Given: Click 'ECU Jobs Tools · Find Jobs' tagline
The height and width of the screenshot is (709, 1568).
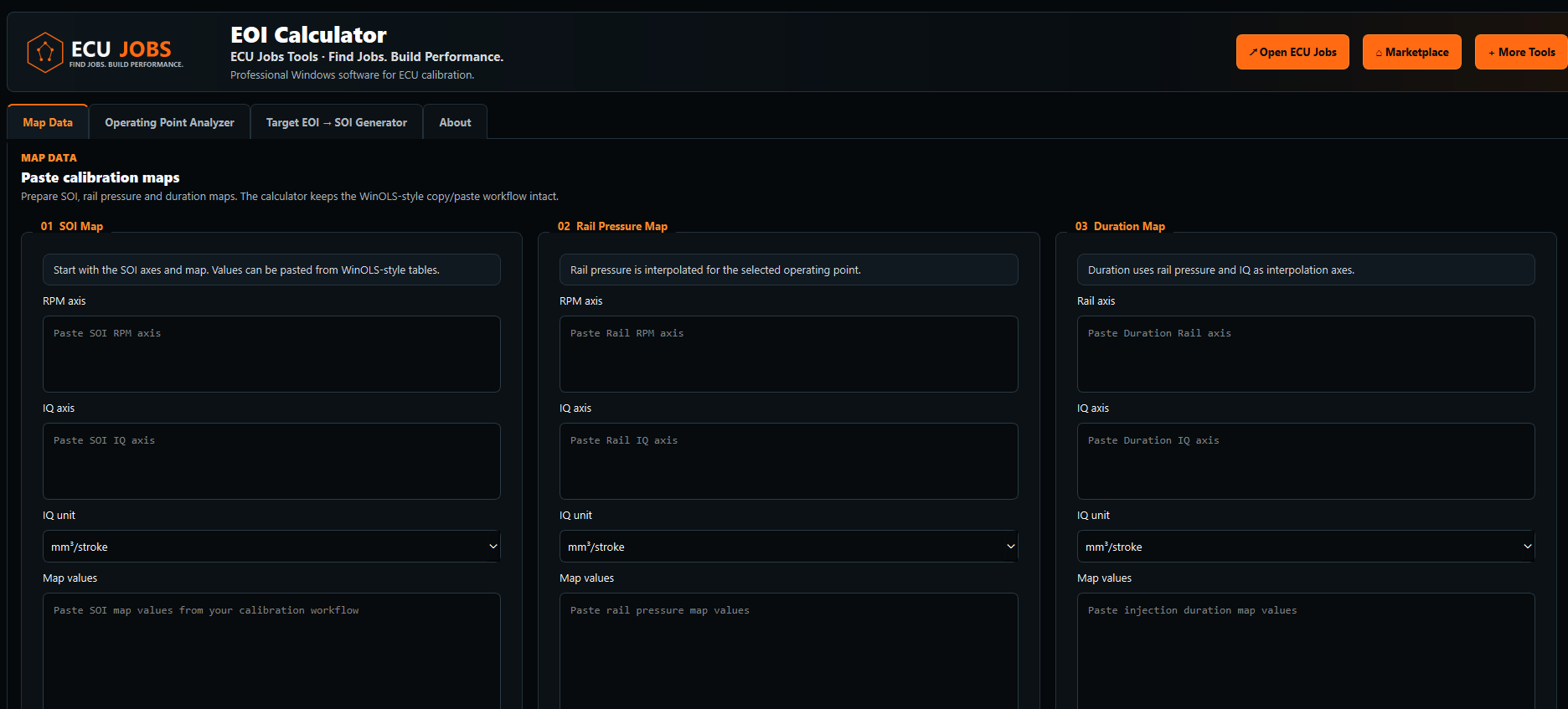Looking at the screenshot, I should (x=367, y=57).
